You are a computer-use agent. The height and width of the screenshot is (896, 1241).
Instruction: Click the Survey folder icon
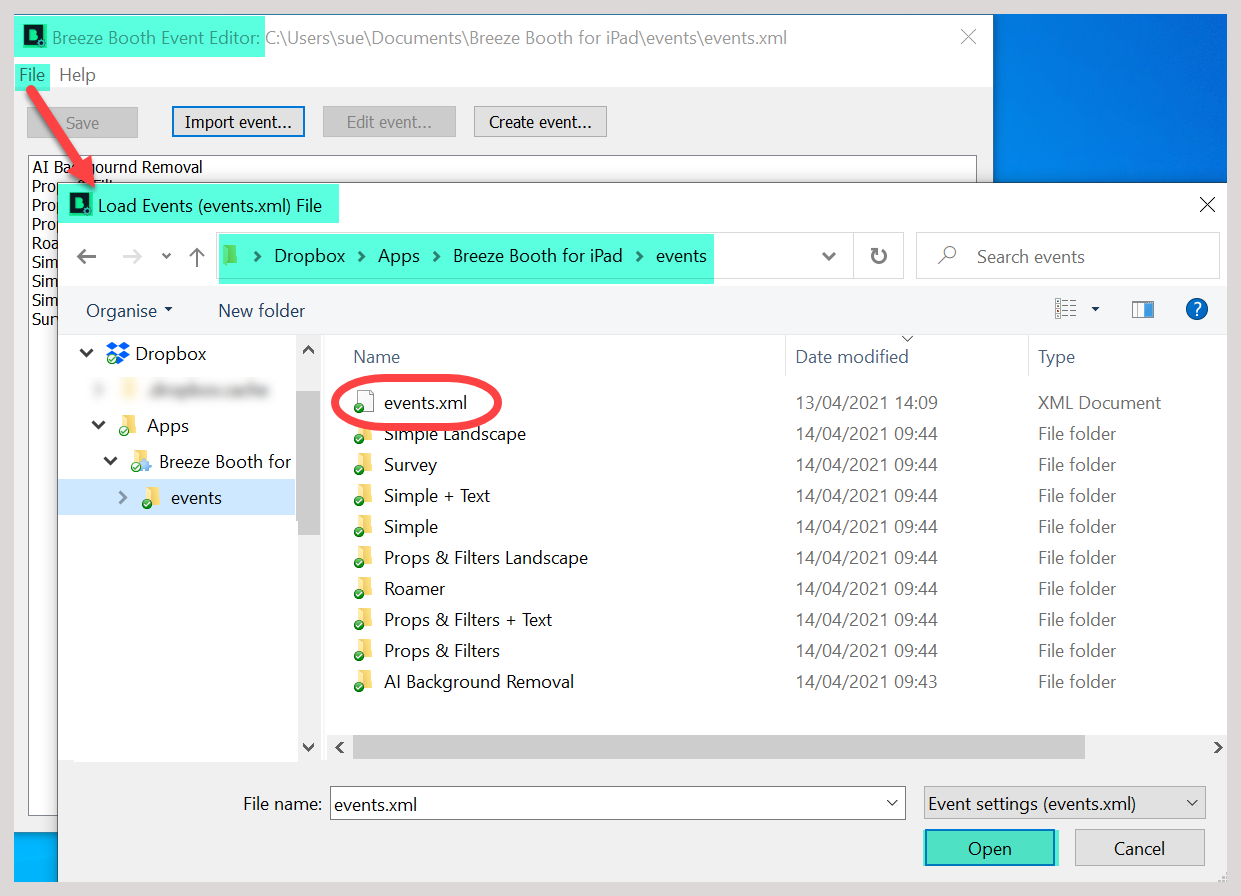(x=362, y=465)
